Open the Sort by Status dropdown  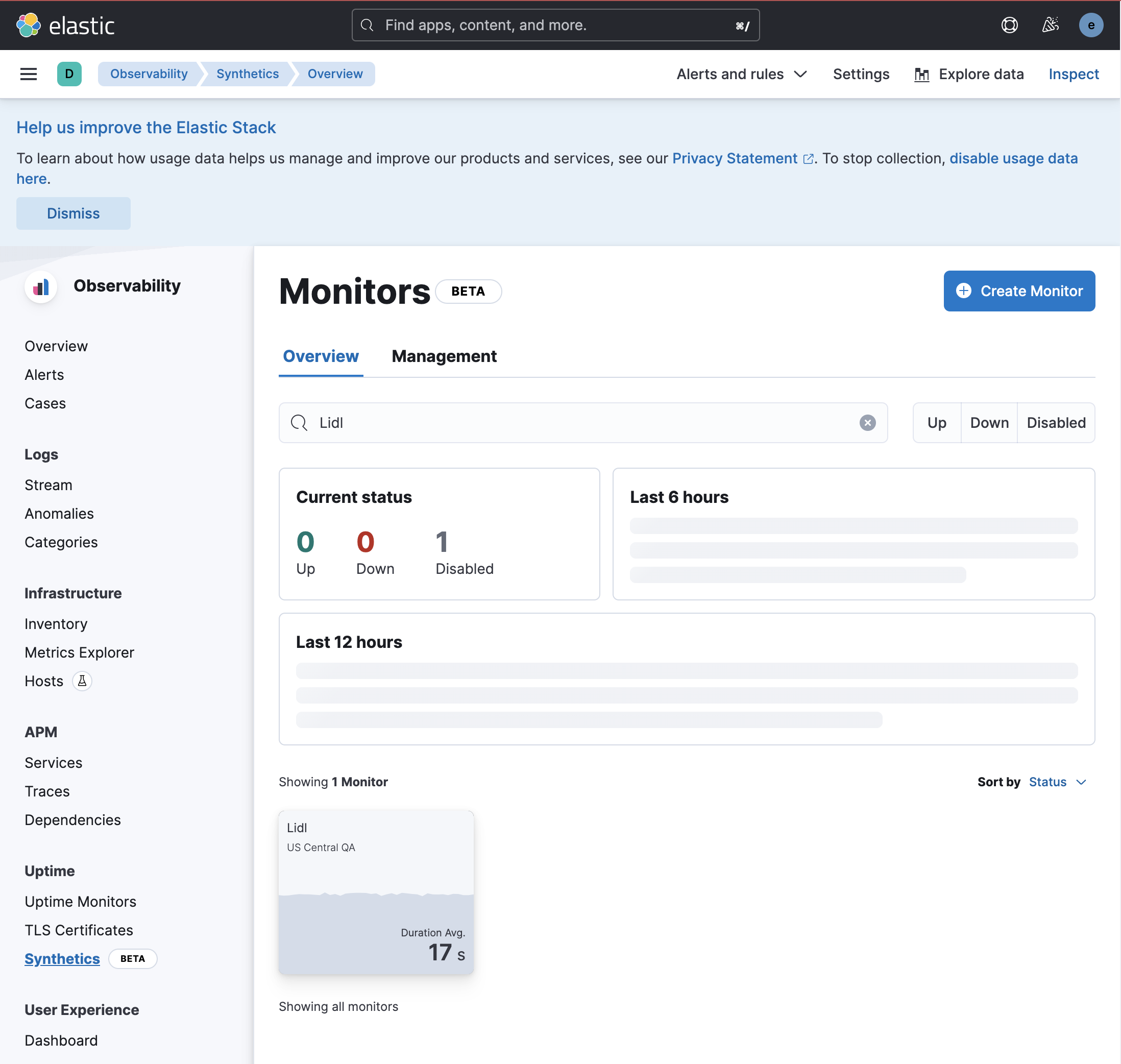[1056, 782]
